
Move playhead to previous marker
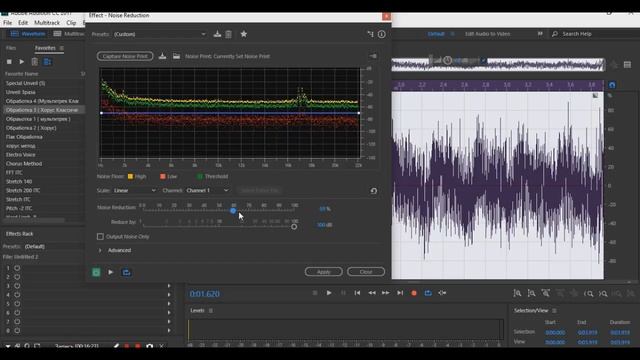tap(357, 293)
